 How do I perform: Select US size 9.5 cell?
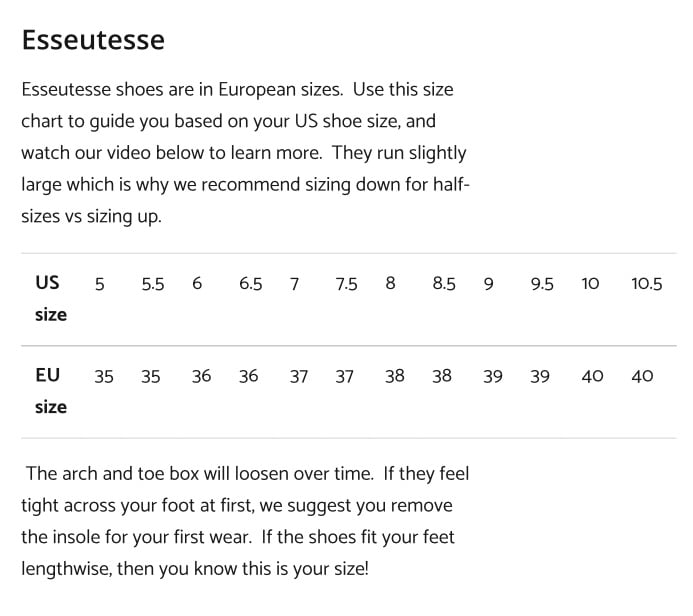click(542, 284)
